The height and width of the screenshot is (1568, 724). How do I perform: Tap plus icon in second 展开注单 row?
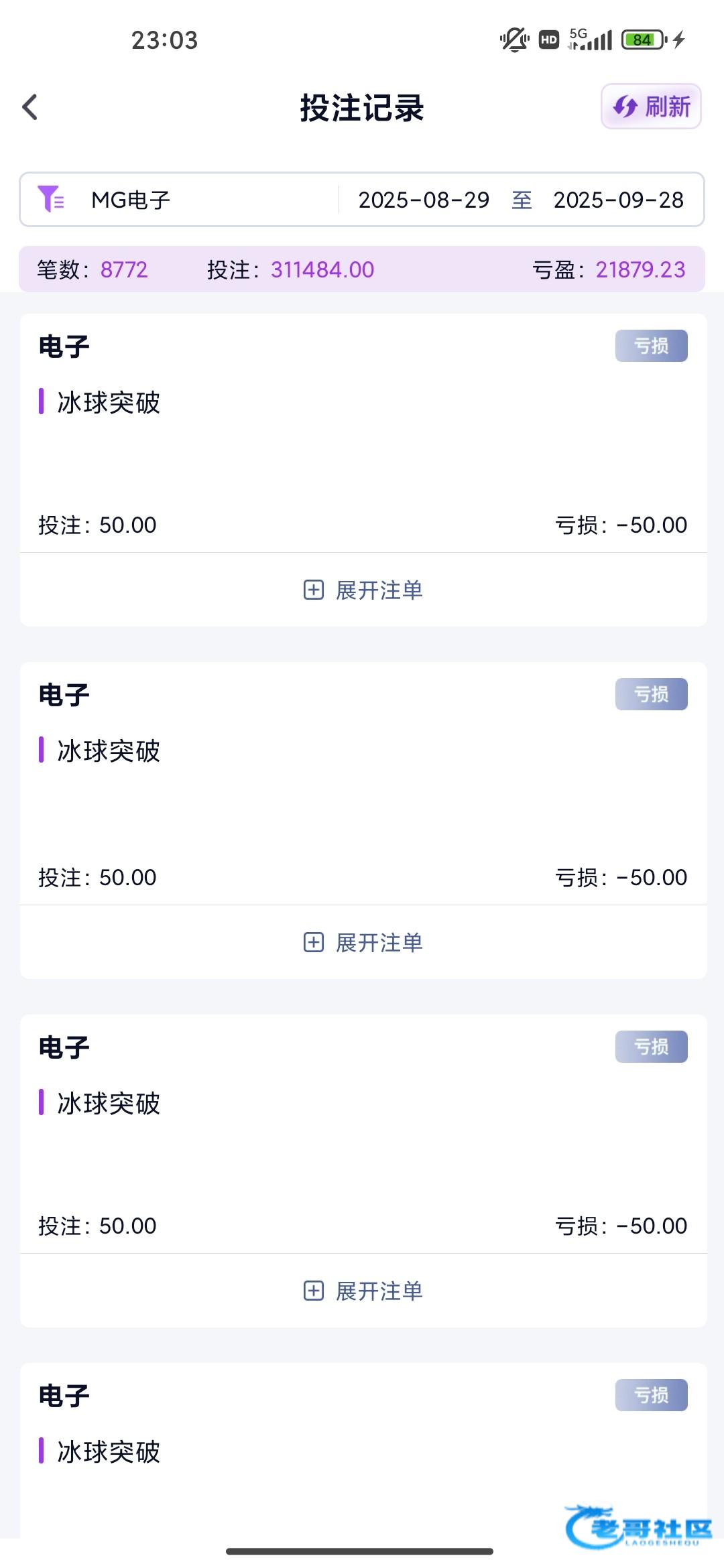point(314,942)
